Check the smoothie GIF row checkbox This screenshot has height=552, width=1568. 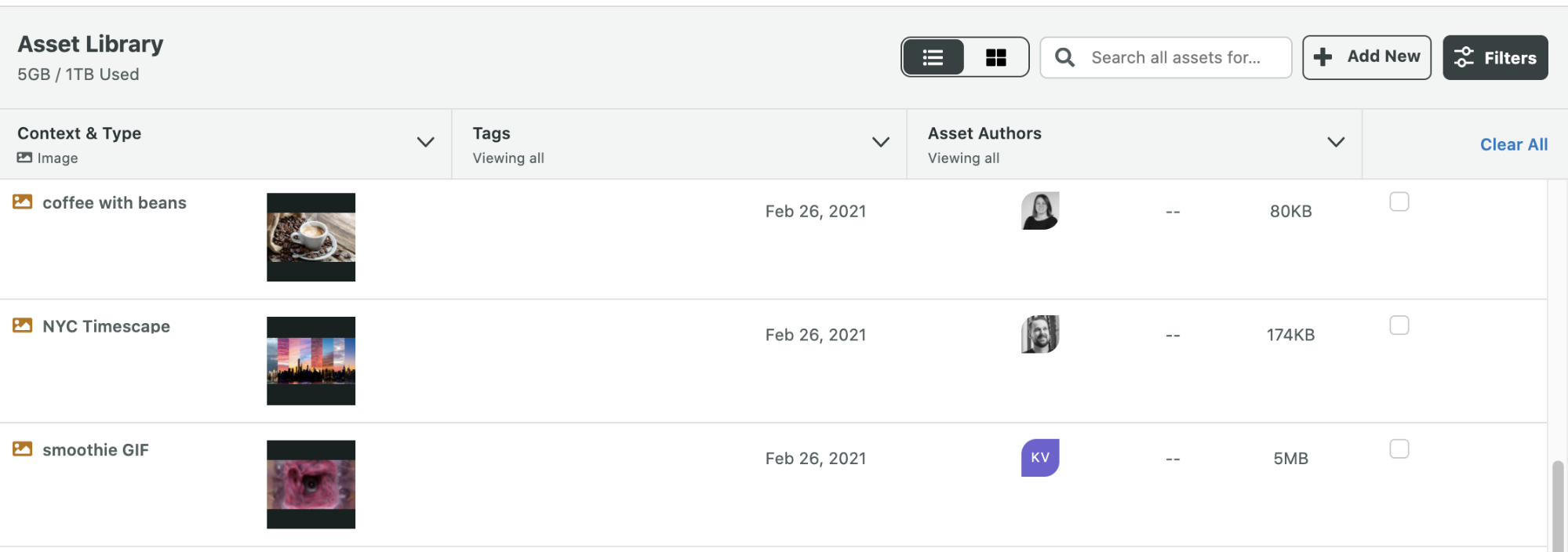(x=1399, y=448)
